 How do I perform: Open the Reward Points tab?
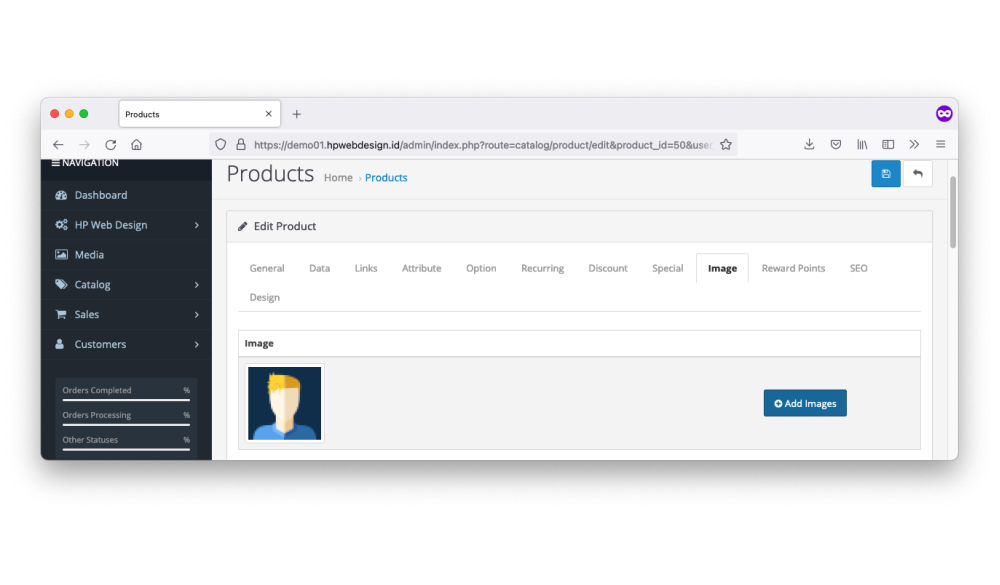point(793,268)
